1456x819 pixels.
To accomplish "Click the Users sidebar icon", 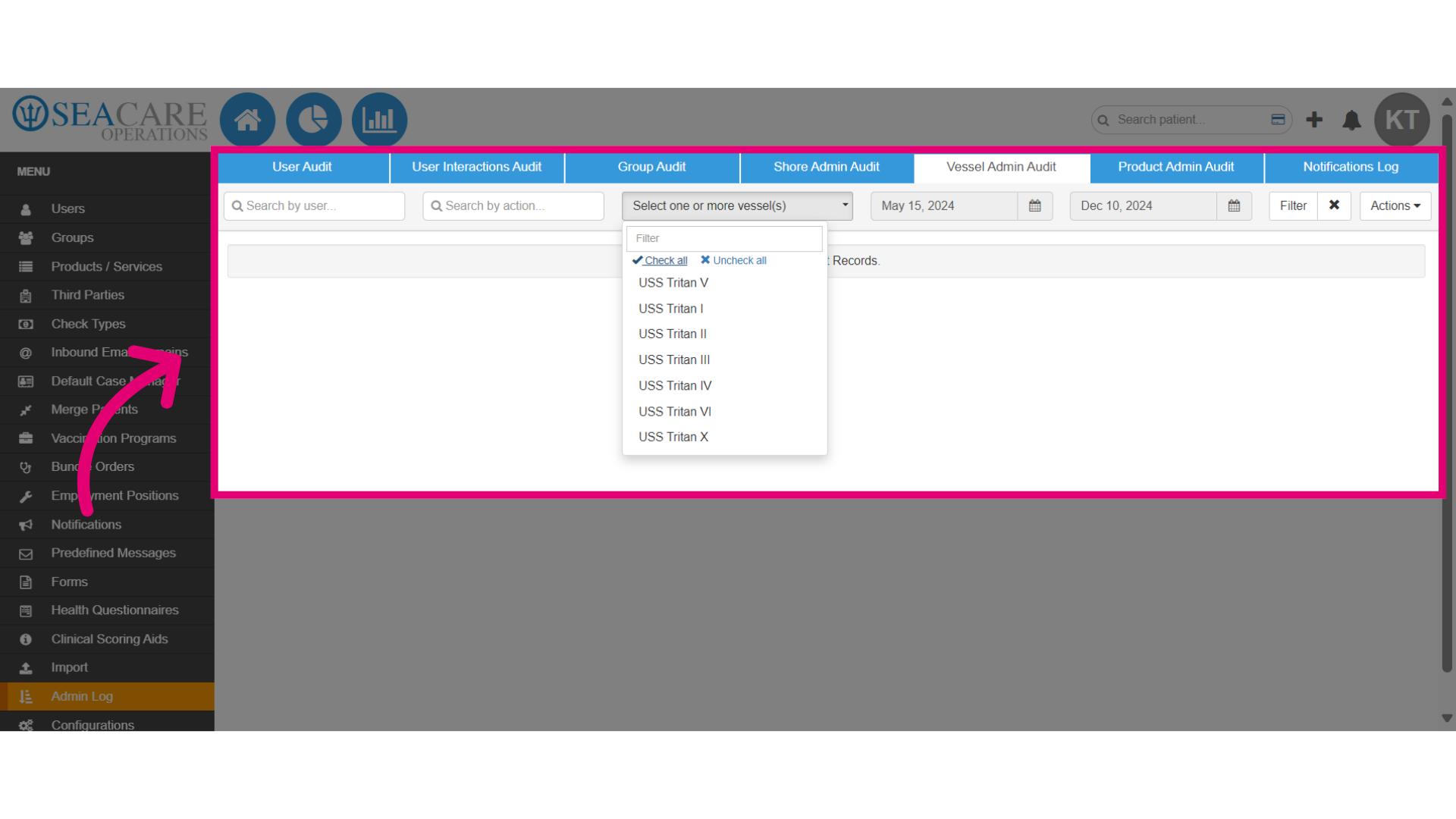I will pyautogui.click(x=26, y=209).
